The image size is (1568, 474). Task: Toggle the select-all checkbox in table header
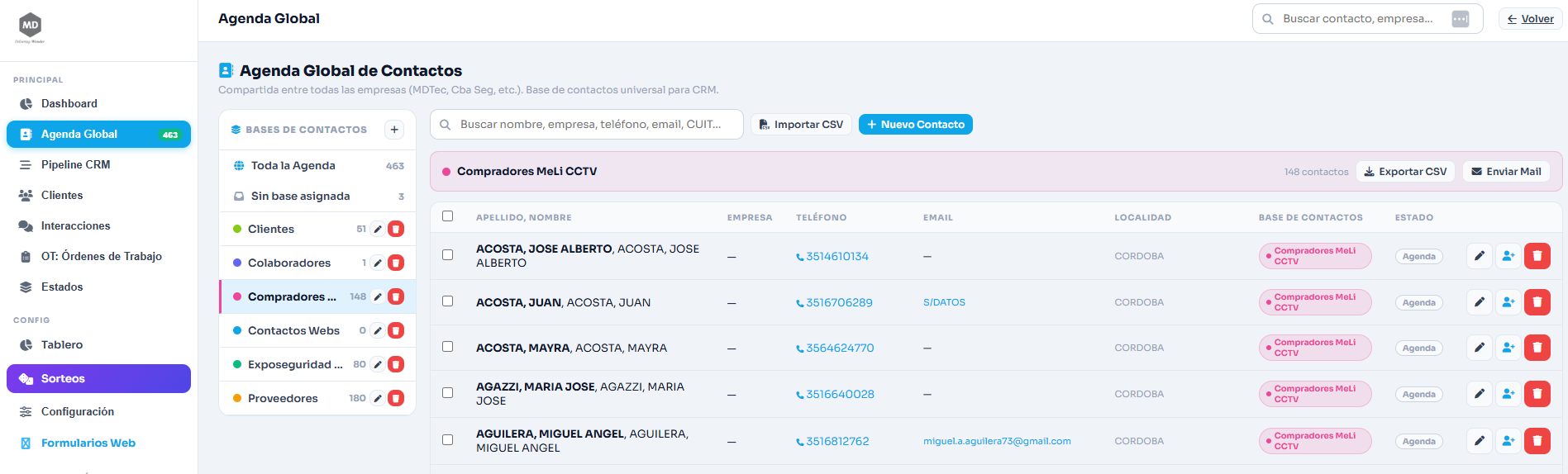[x=448, y=216]
